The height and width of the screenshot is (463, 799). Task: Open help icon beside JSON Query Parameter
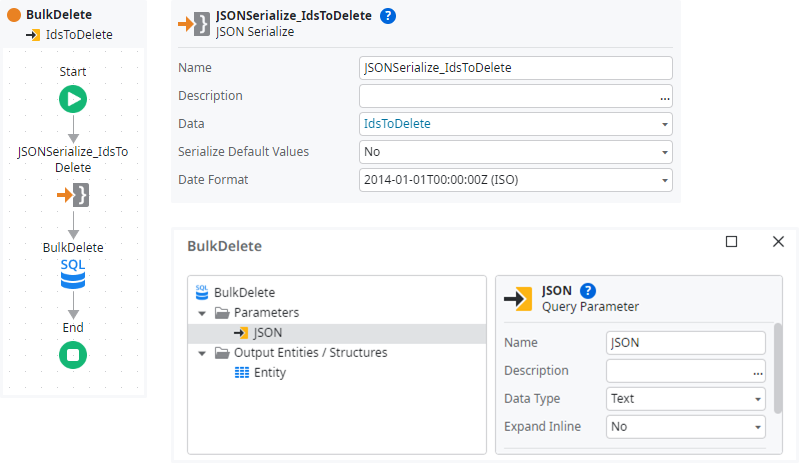588,291
